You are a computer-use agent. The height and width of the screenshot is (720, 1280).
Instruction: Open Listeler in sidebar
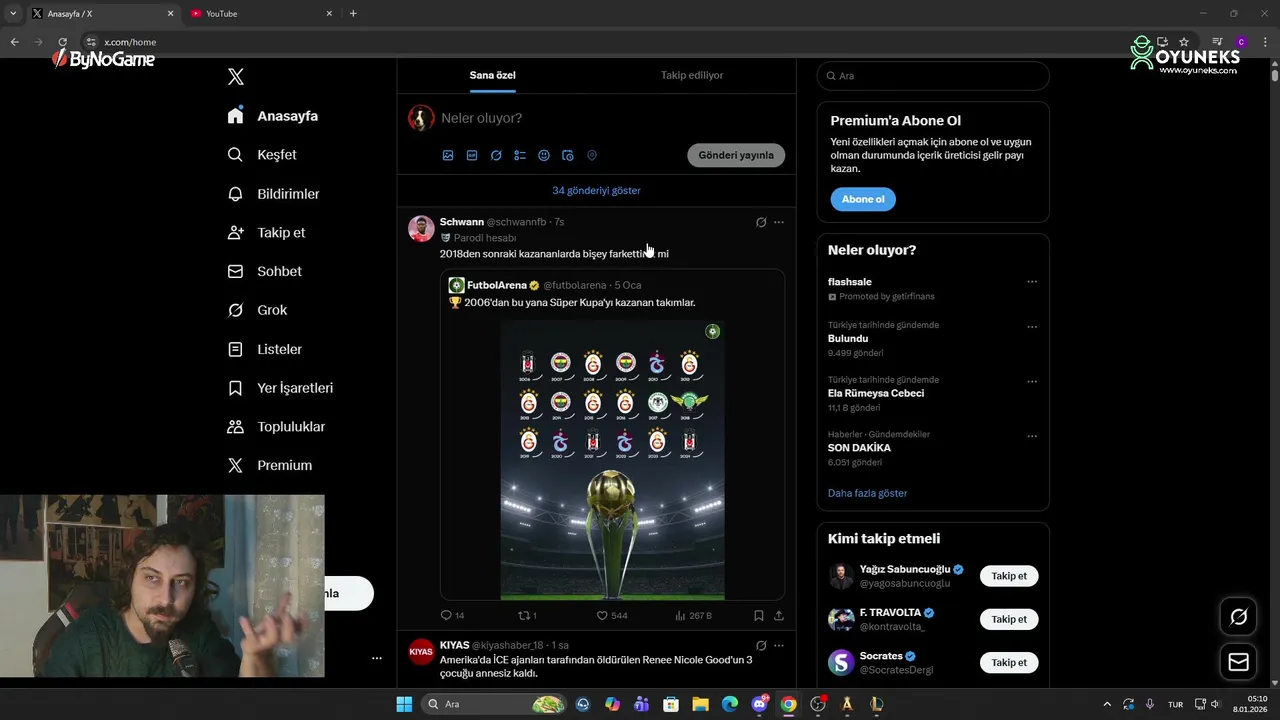pos(265,349)
